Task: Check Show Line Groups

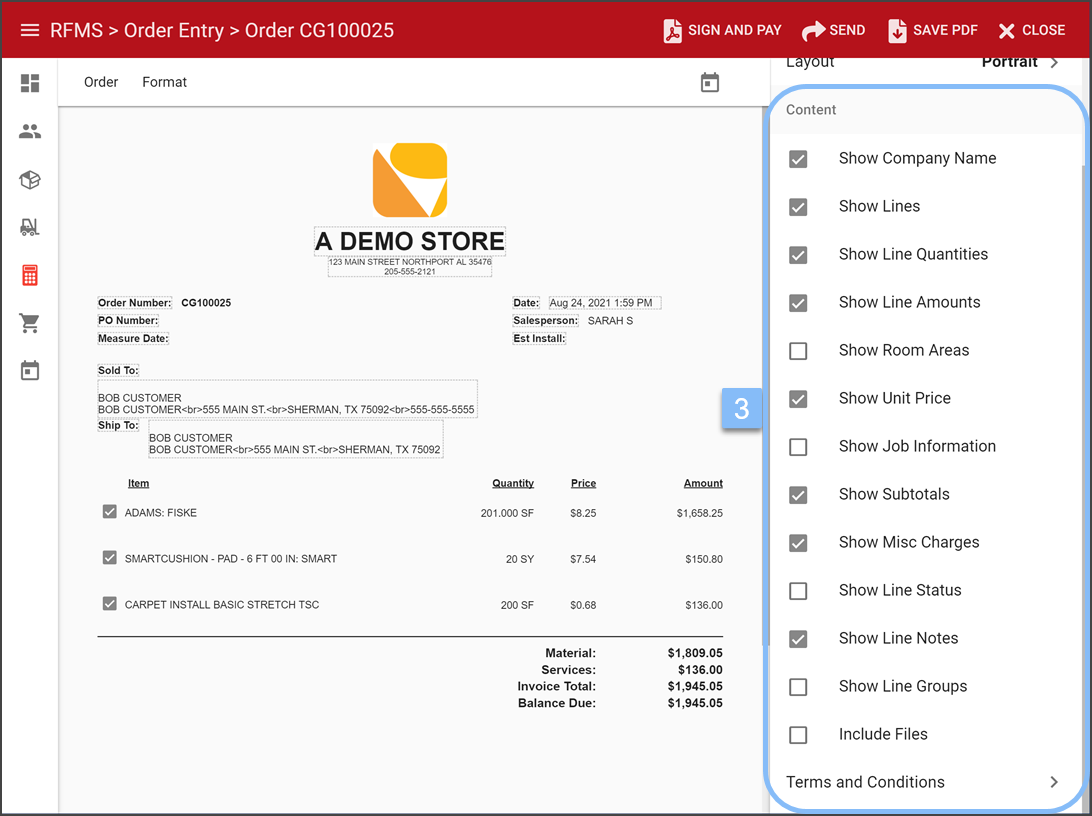Action: (x=798, y=687)
